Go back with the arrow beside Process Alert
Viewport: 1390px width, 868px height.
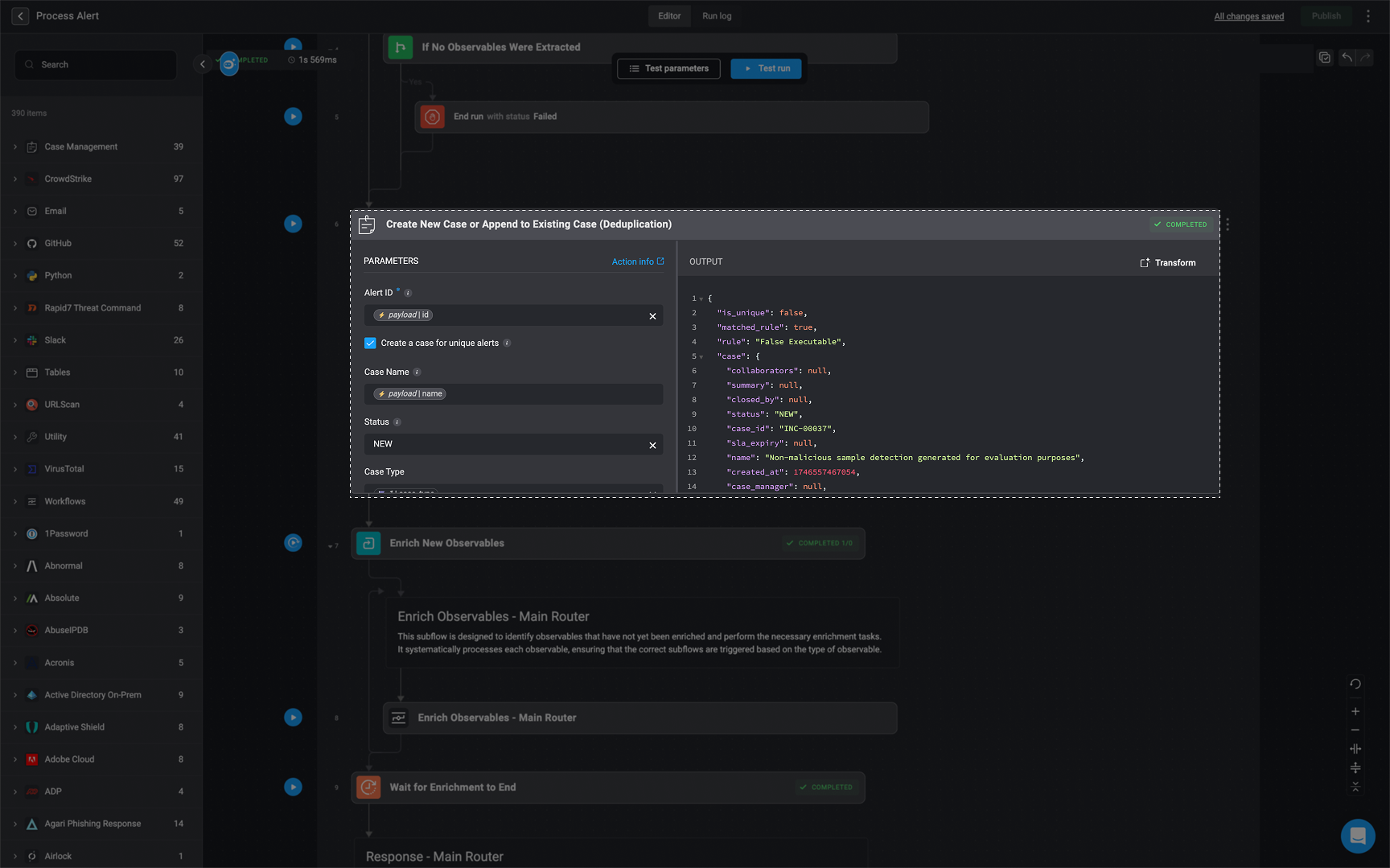point(20,16)
